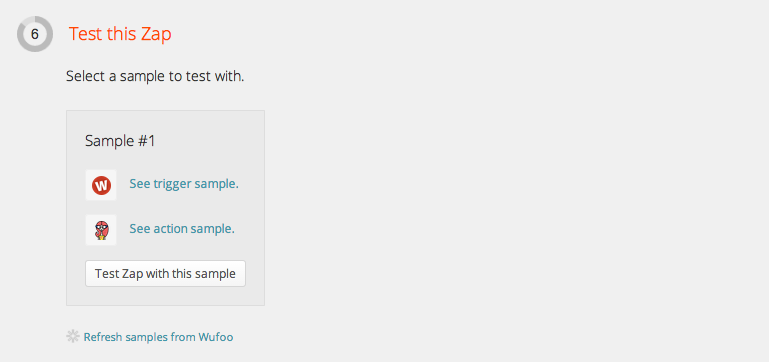
Task: Select the Sample #1 card title
Action: click(120, 141)
